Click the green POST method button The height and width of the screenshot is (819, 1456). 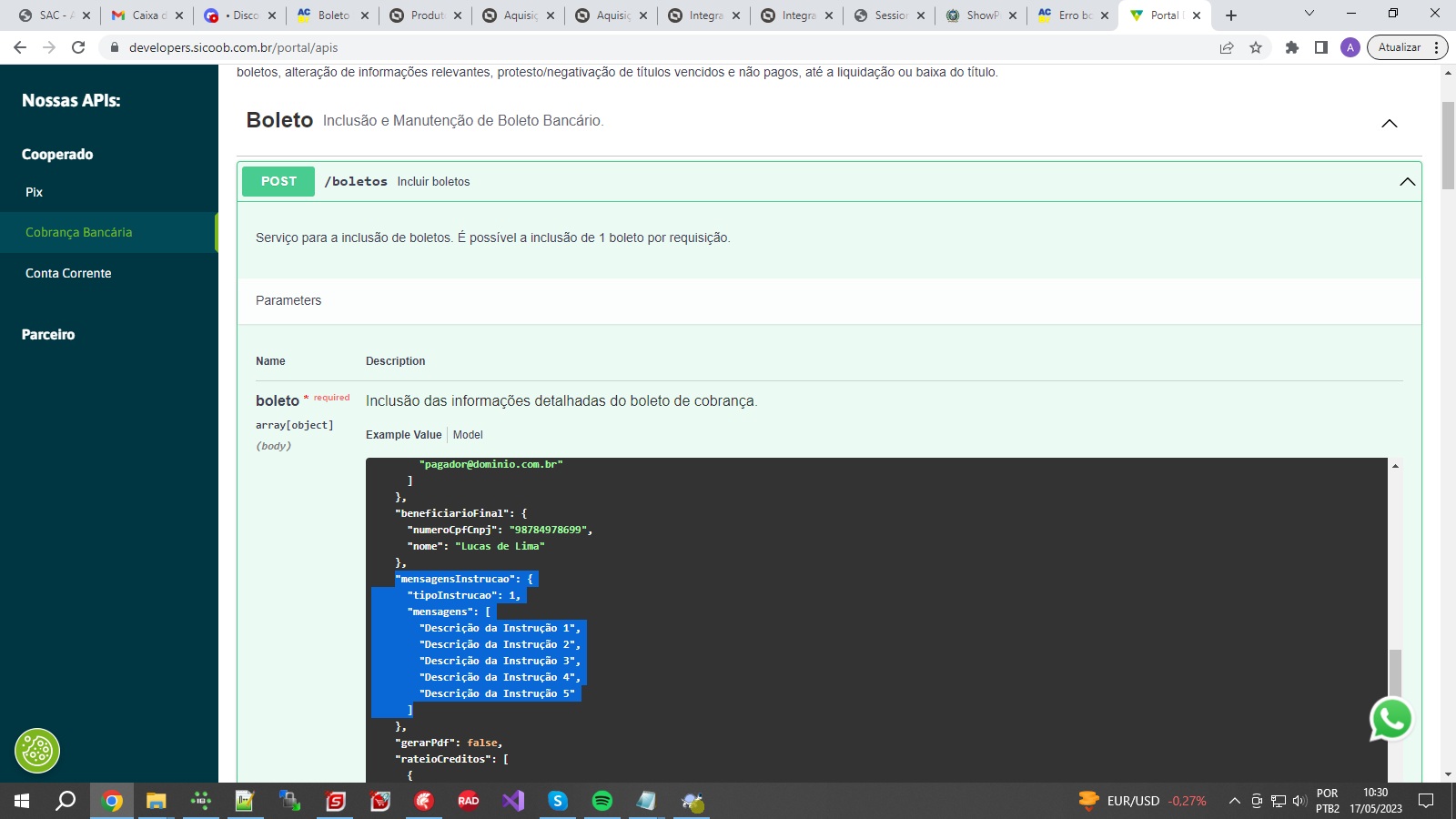tap(278, 181)
